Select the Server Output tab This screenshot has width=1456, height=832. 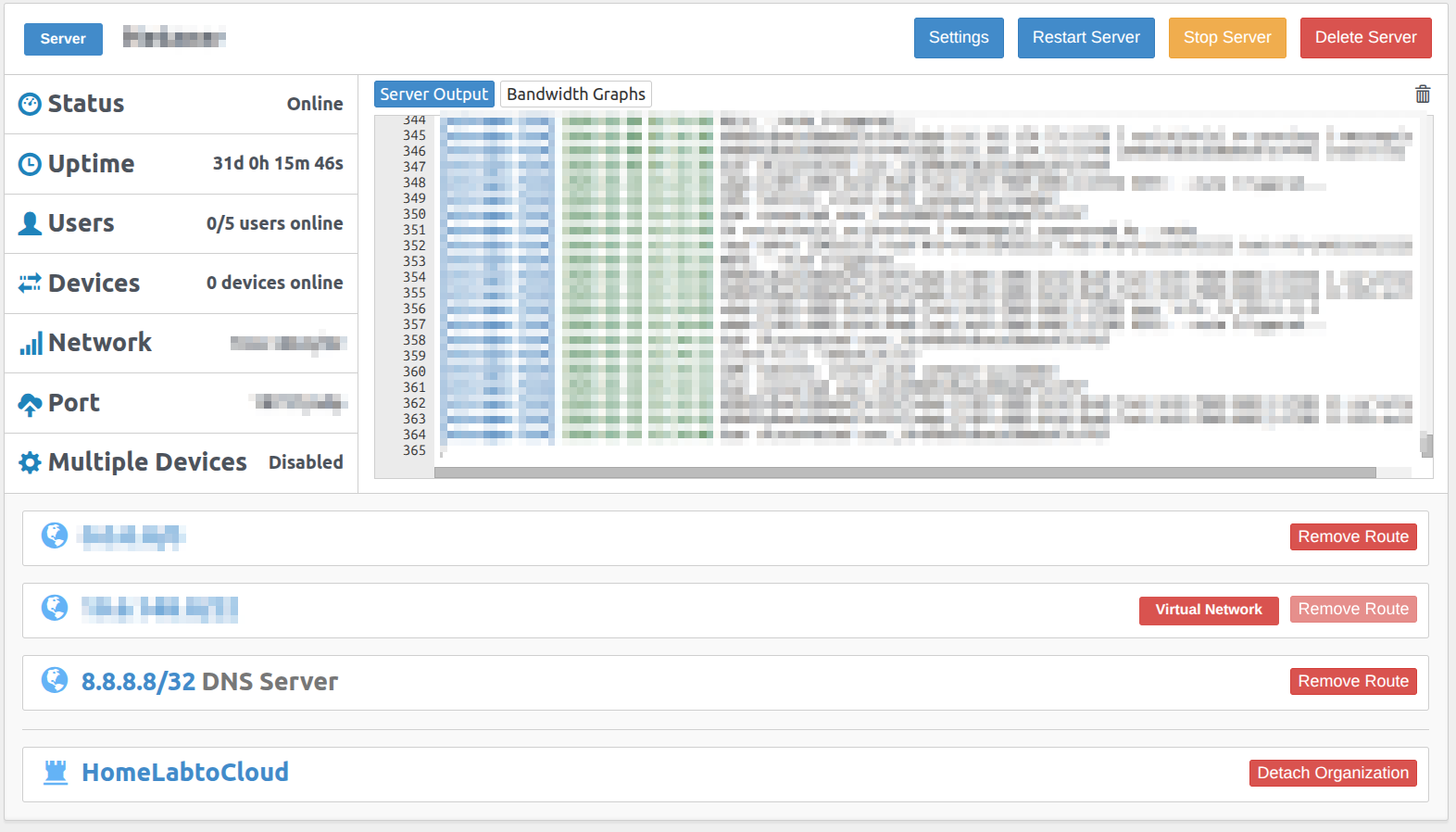(x=433, y=95)
